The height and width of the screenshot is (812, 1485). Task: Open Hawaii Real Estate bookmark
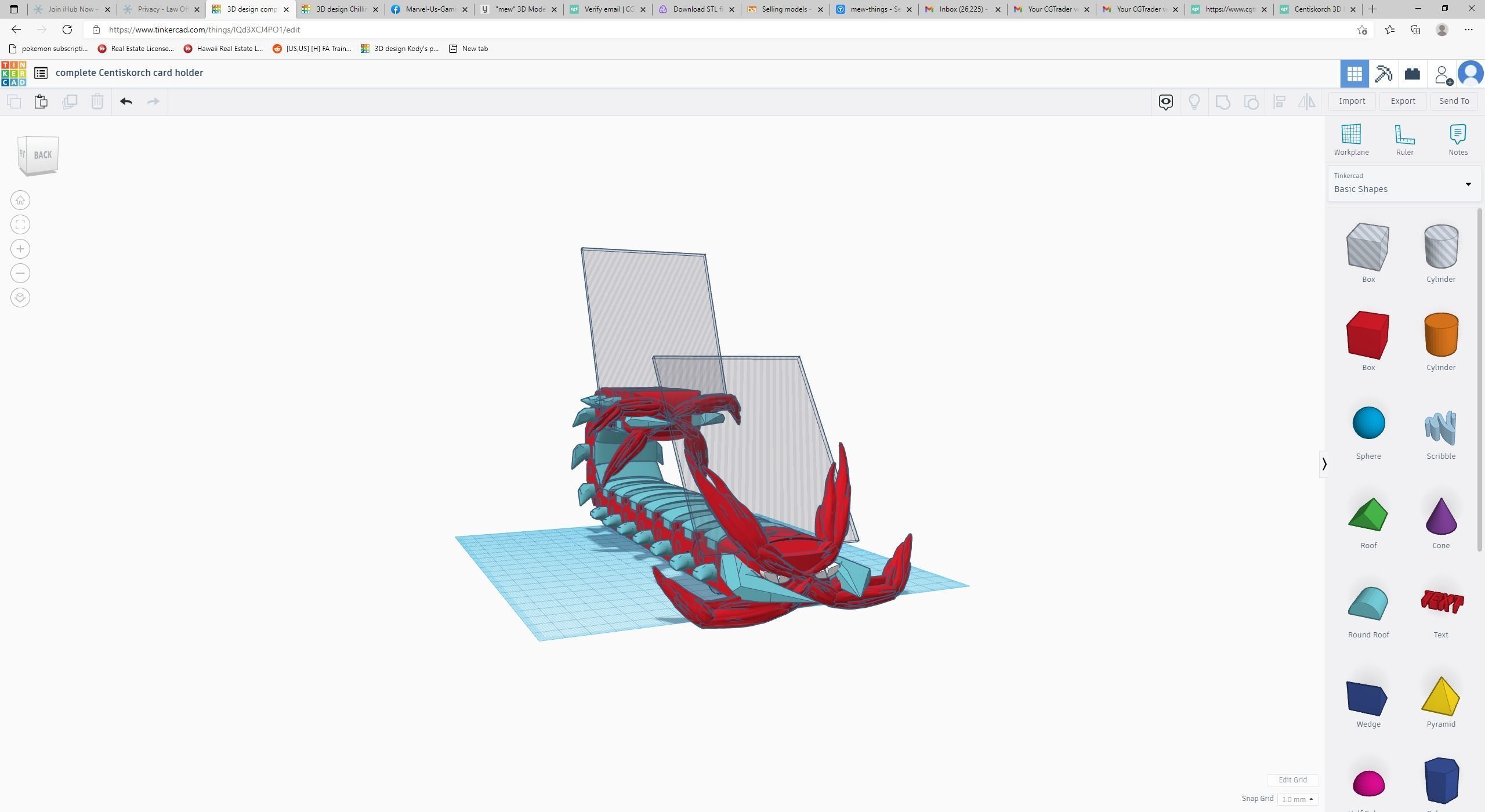(223, 49)
